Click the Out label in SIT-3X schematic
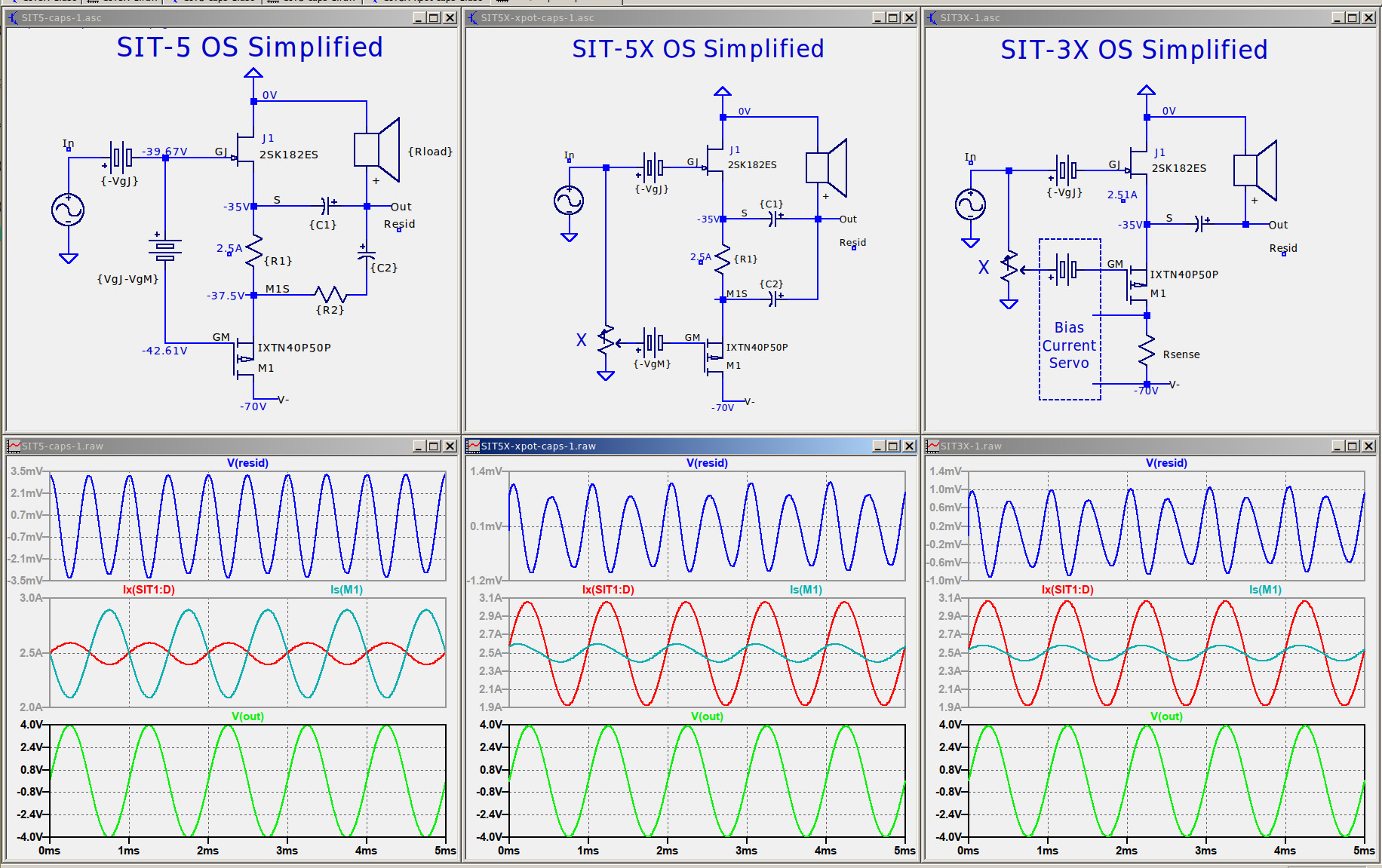The height and width of the screenshot is (868, 1382). coord(1278,225)
